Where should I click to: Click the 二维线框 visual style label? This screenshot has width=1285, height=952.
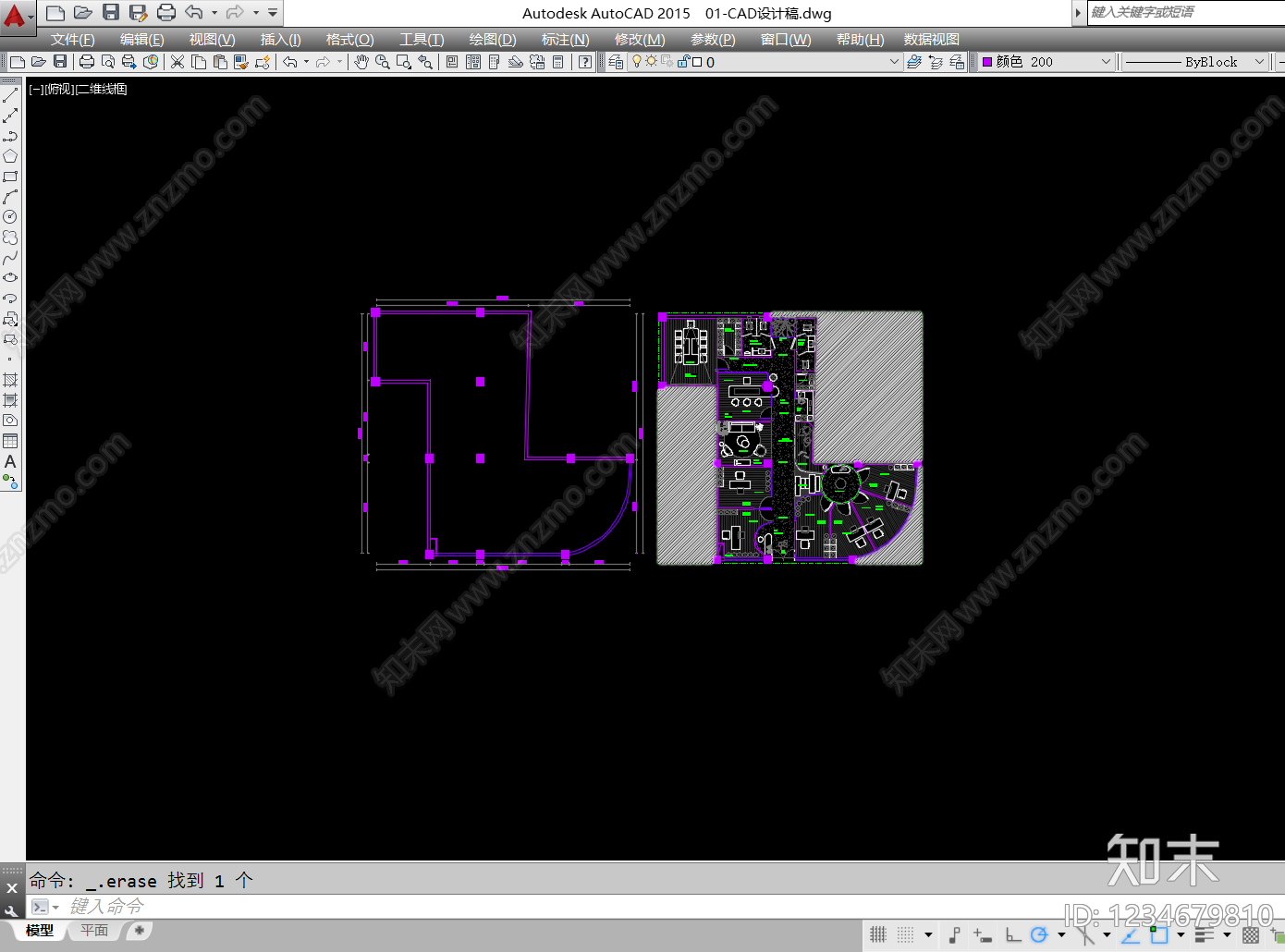click(101, 90)
